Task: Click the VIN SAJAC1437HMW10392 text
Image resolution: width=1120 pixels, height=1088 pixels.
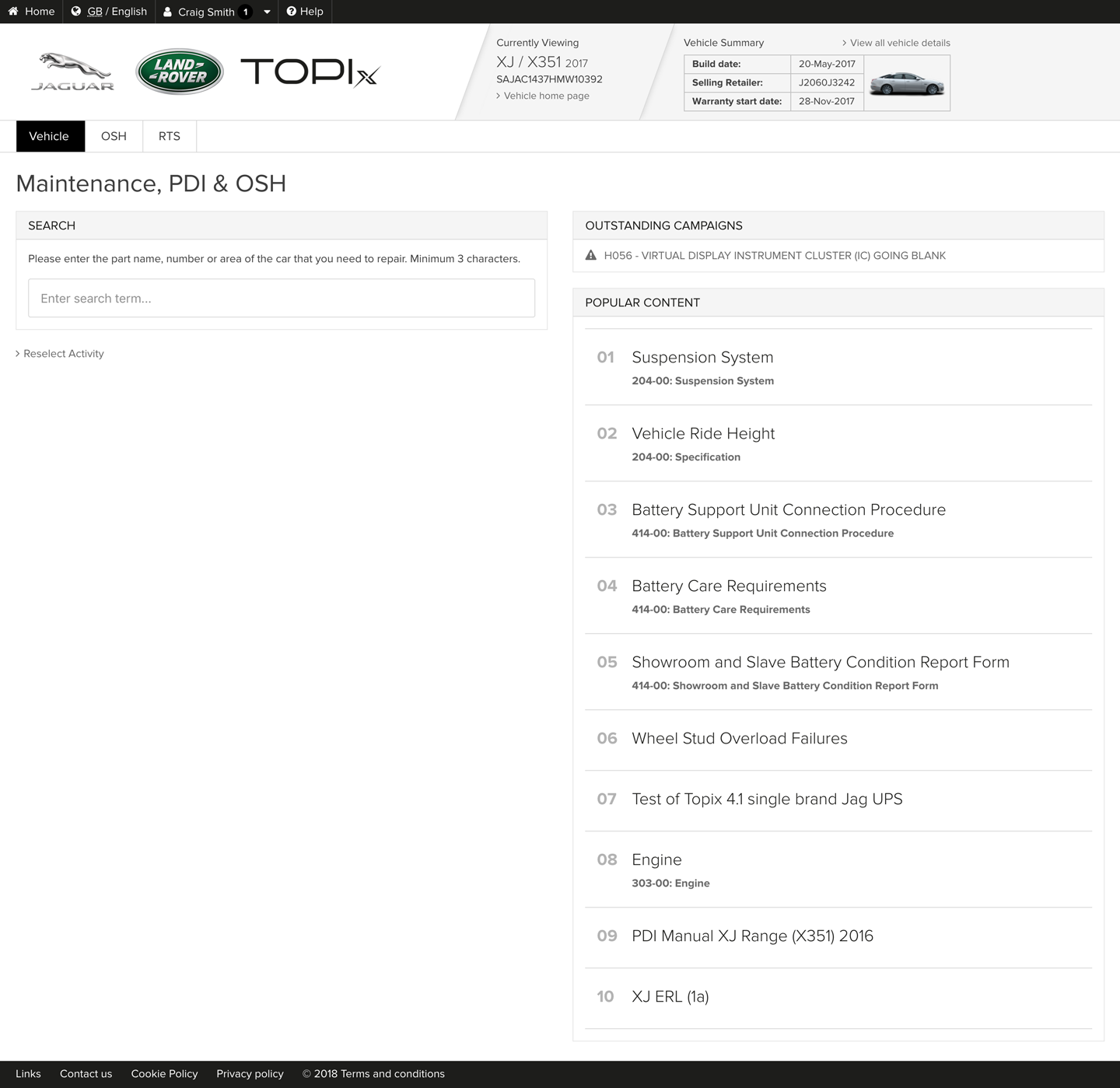Action: (x=549, y=79)
